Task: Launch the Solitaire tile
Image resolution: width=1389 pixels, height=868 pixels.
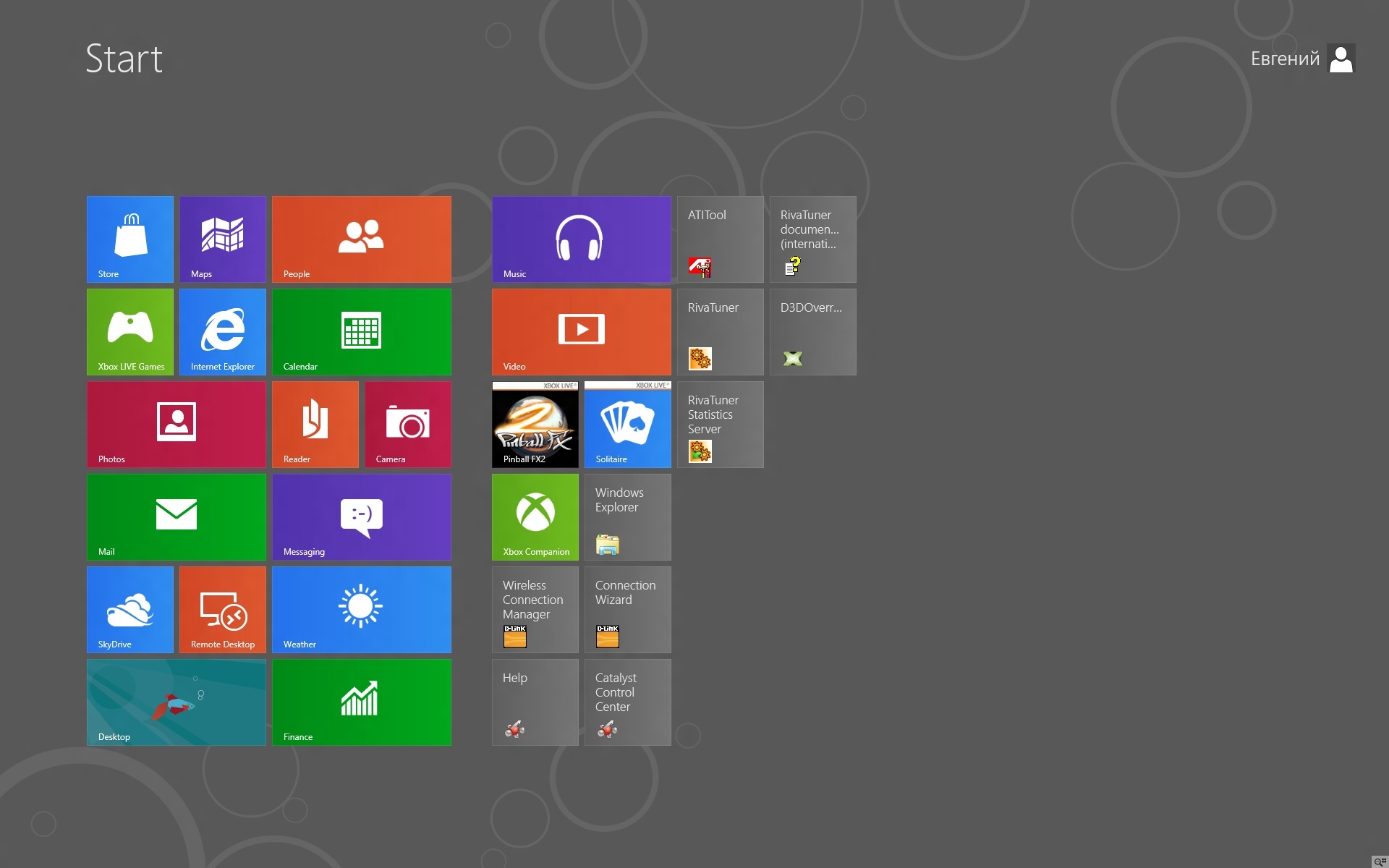Action: pyautogui.click(x=628, y=425)
